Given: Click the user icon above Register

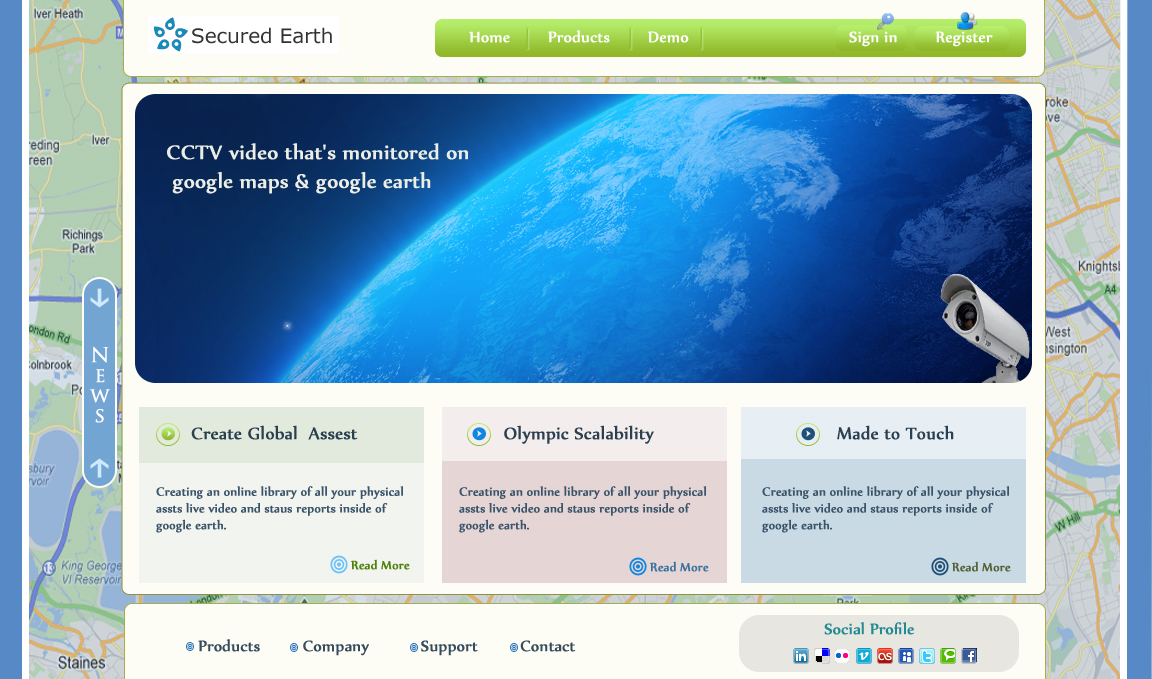Looking at the screenshot, I should (x=966, y=21).
